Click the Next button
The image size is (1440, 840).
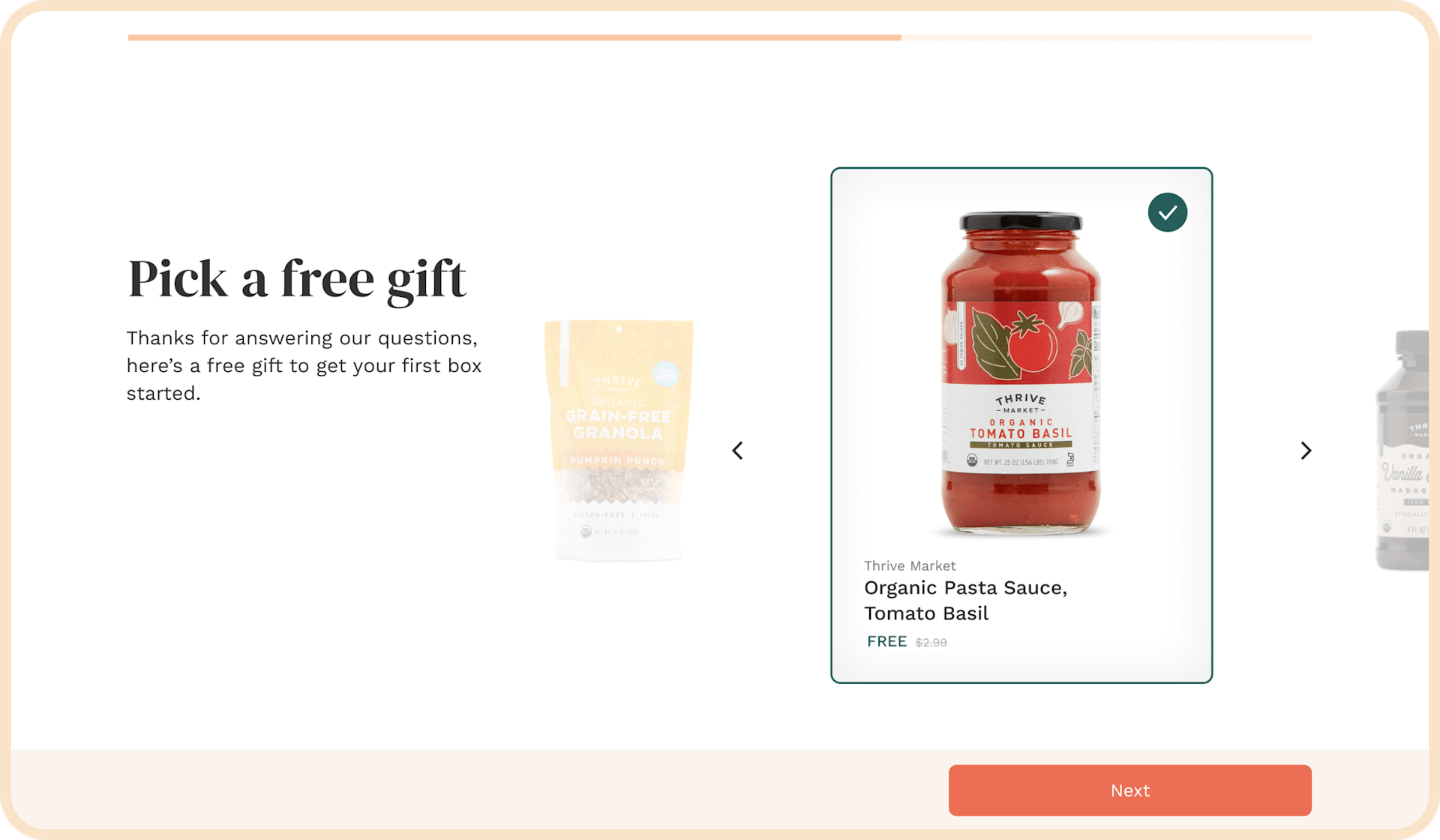point(1129,790)
